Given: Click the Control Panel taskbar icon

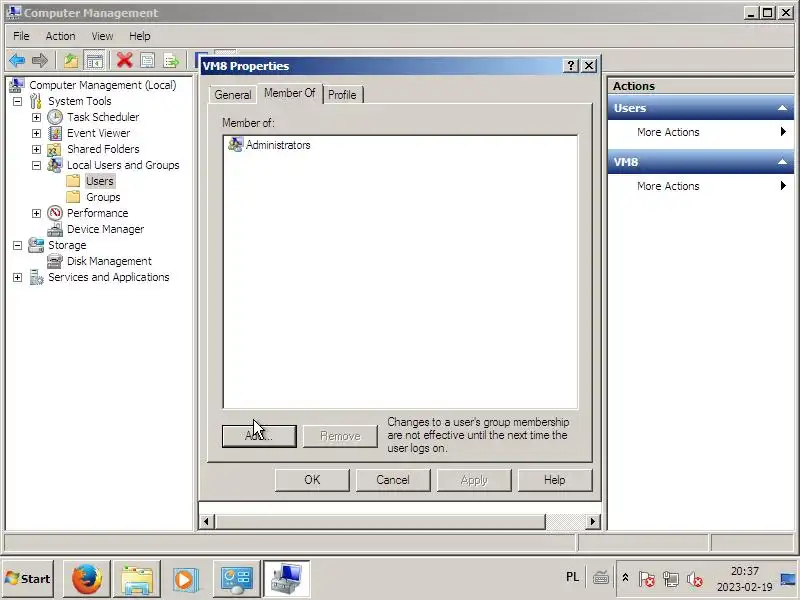Looking at the screenshot, I should (236, 579).
